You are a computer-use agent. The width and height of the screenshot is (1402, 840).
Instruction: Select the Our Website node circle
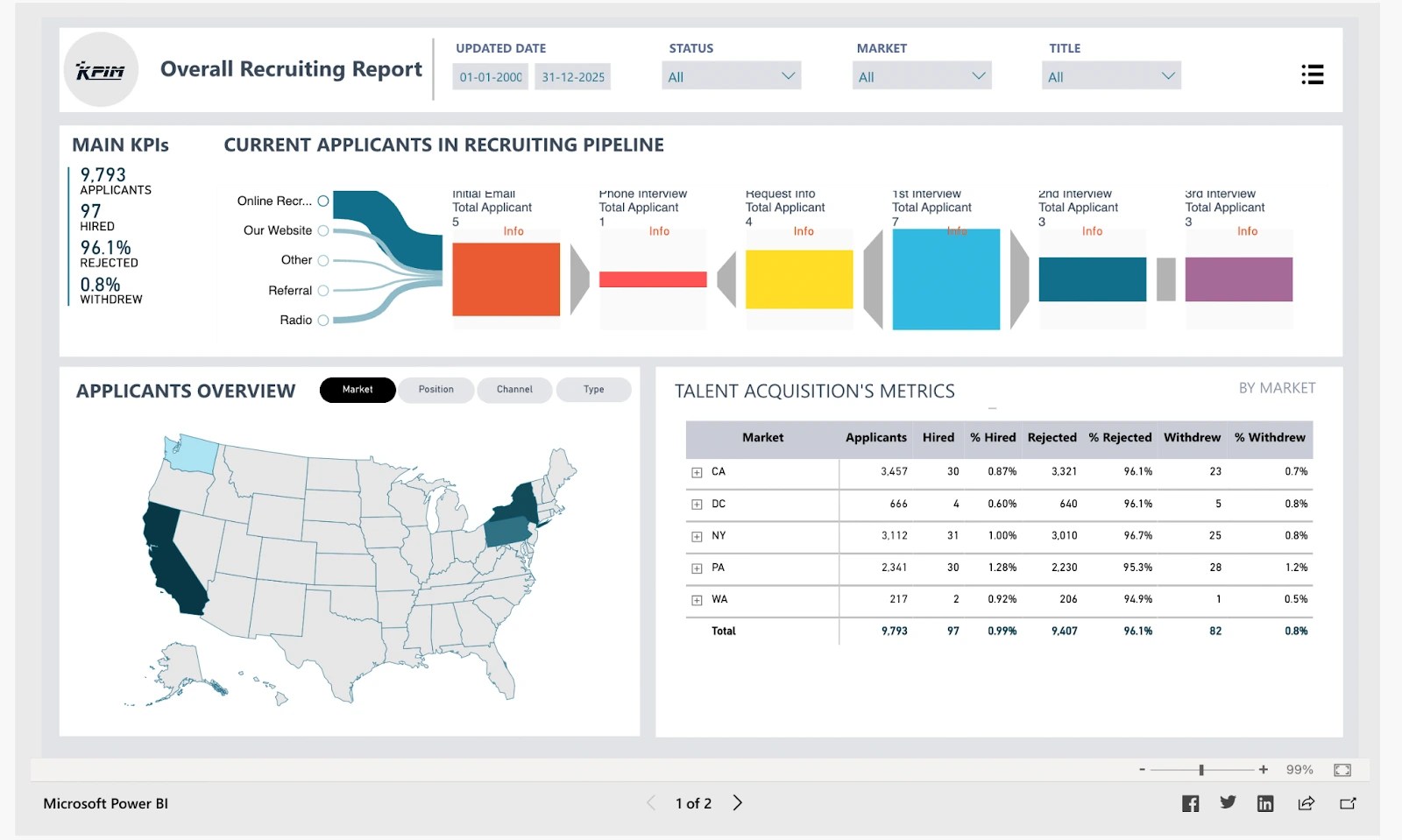(323, 230)
